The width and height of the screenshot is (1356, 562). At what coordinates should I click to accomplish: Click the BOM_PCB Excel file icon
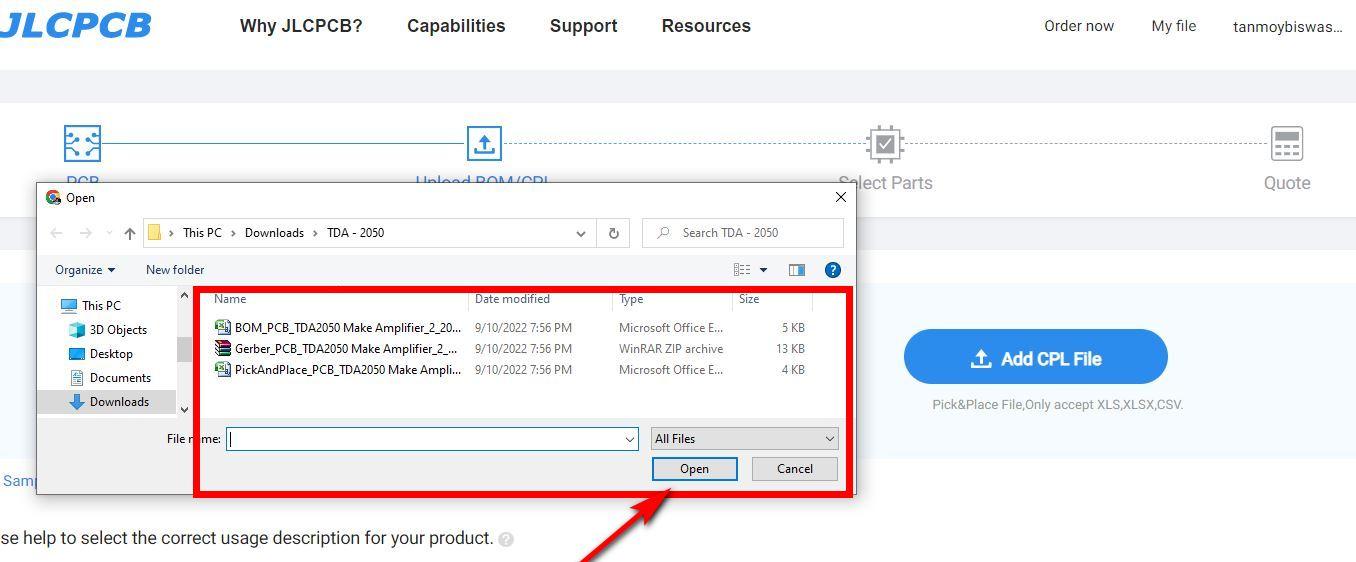(223, 327)
